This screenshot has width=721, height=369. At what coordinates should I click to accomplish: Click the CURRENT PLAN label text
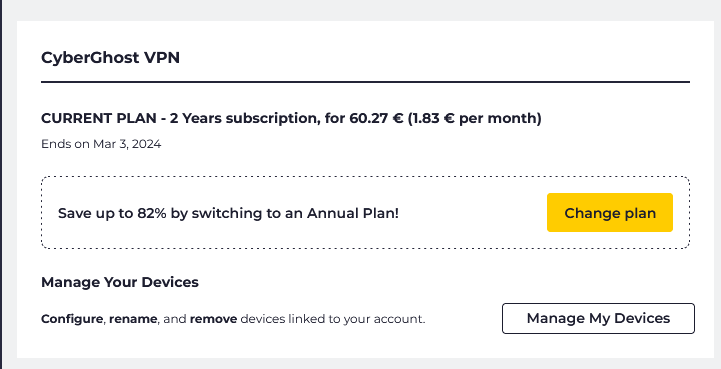pyautogui.click(x=99, y=119)
